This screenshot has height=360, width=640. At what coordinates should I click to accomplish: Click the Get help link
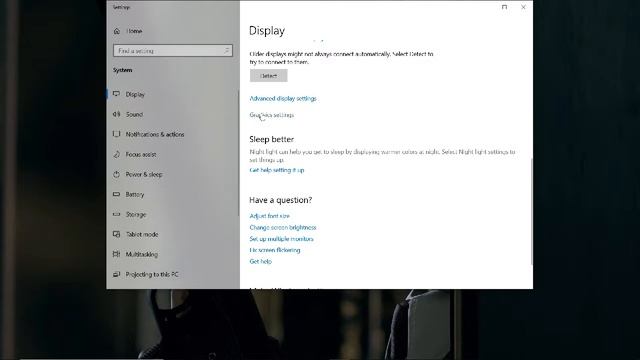coord(260,261)
